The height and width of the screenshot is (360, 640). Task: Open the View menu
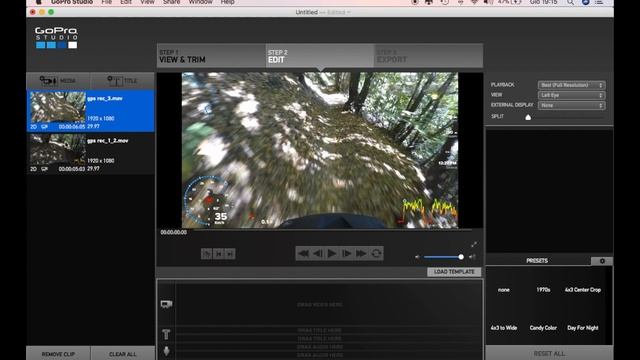coord(147,2)
